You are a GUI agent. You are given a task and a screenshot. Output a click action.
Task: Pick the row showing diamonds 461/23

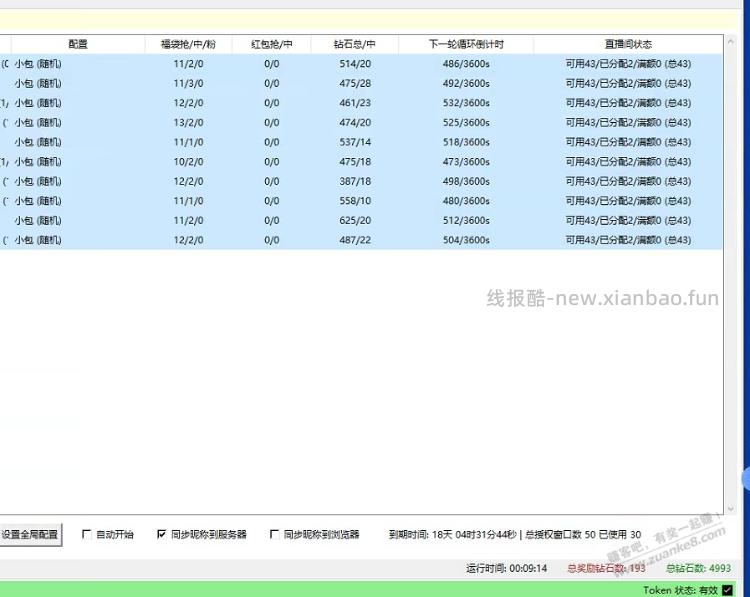tap(354, 103)
